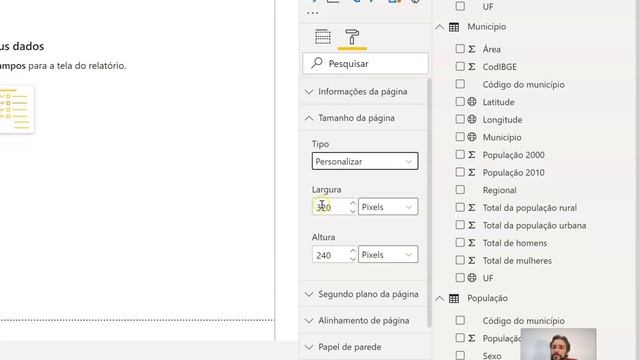Increase Largura with the up arrow
The width and height of the screenshot is (640, 360).
pyautogui.click(x=353, y=203)
